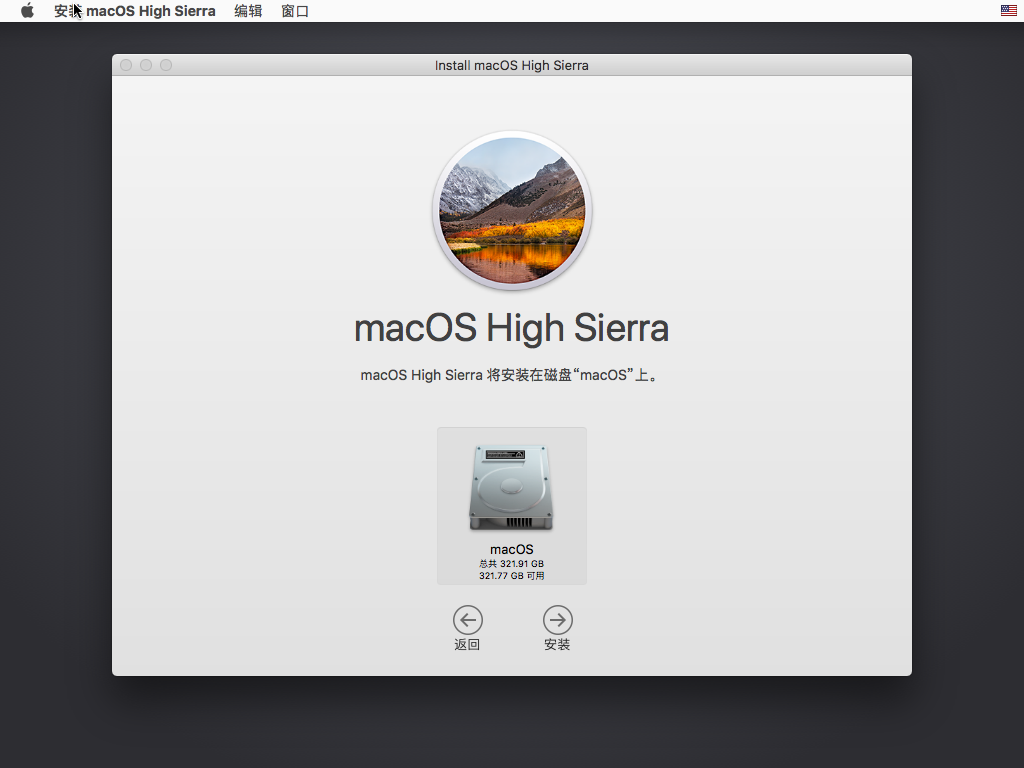Viewport: 1024px width, 768px height.
Task: Click the 总共 321.91 GB text
Action: [x=511, y=564]
